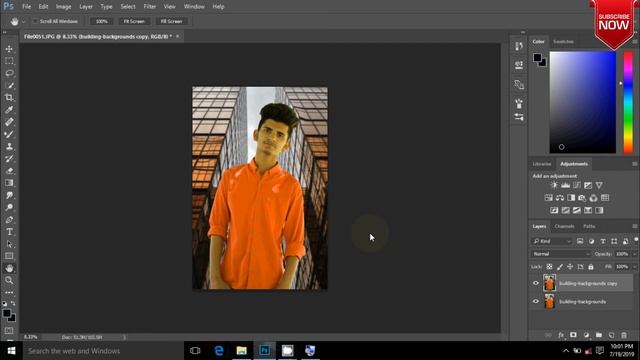Add a layer mask

coord(573,335)
